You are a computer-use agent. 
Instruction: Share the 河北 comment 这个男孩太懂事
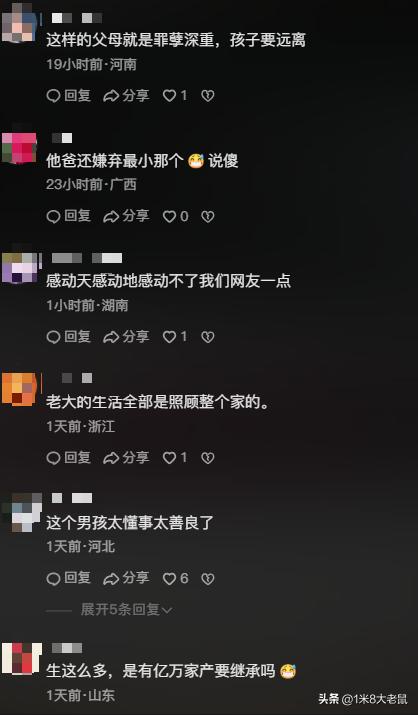point(126,578)
